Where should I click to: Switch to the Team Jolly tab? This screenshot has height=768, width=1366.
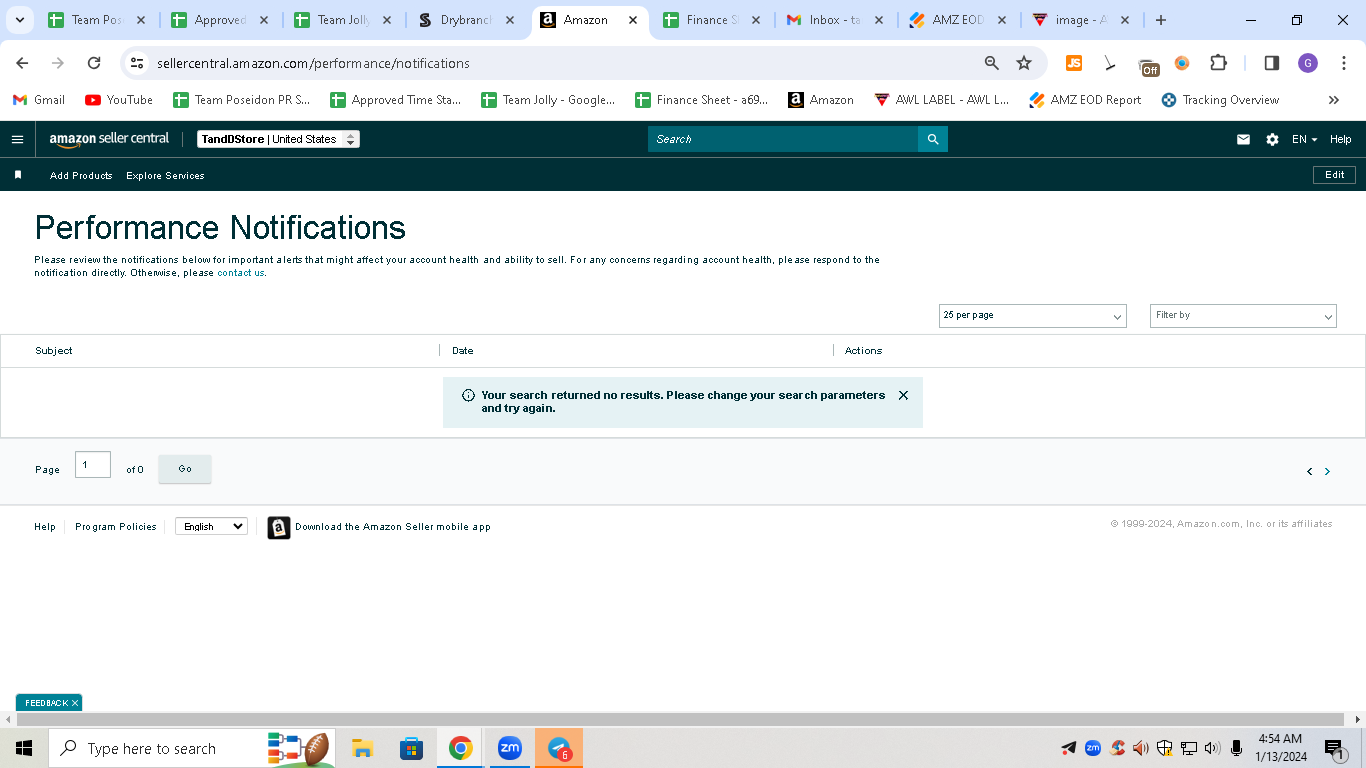(343, 20)
